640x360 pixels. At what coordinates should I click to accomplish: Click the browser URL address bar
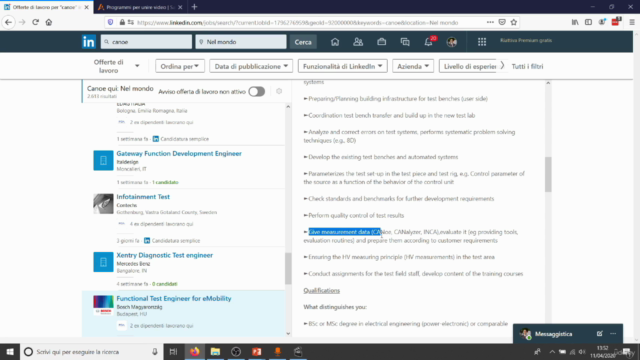click(297, 22)
